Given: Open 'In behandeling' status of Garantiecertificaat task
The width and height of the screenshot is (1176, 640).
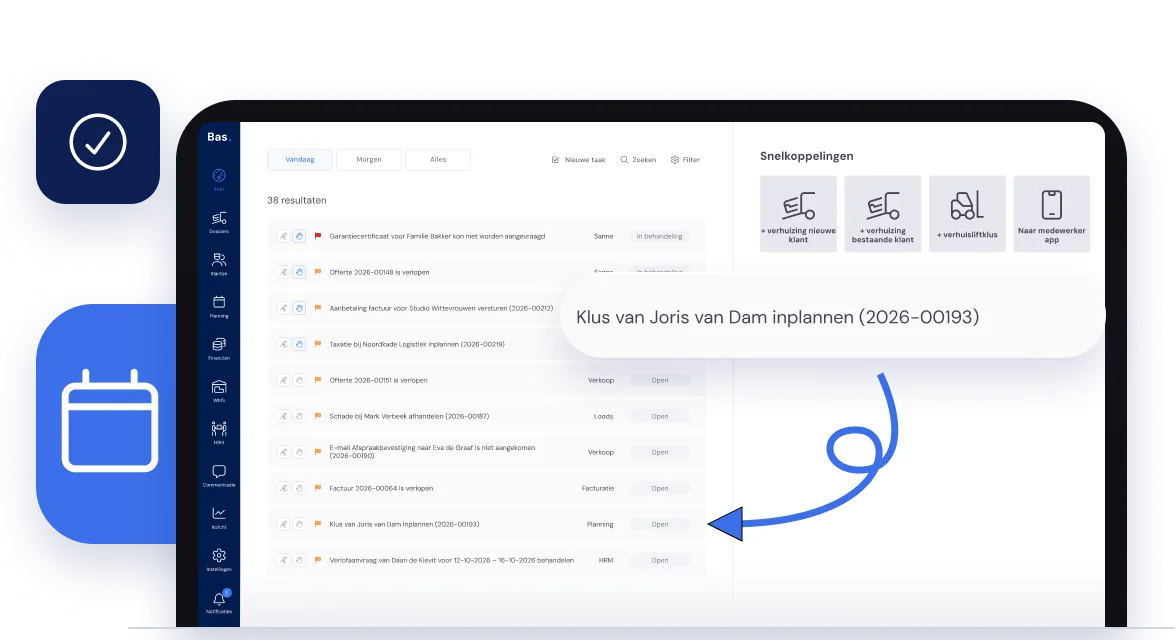Looking at the screenshot, I should [660, 236].
